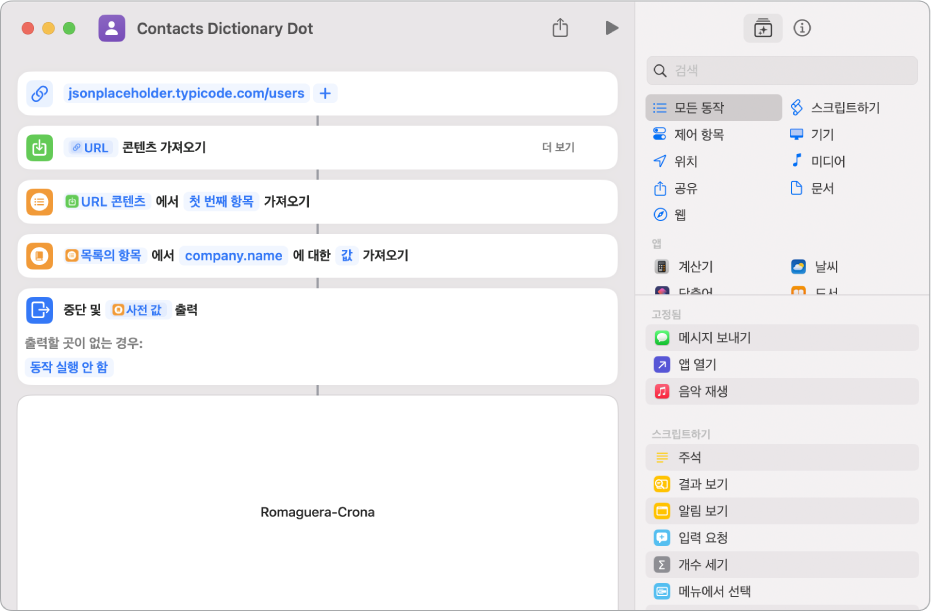
Task: Click the Contacts Dictionary Dot title
Action: [x=224, y=28]
